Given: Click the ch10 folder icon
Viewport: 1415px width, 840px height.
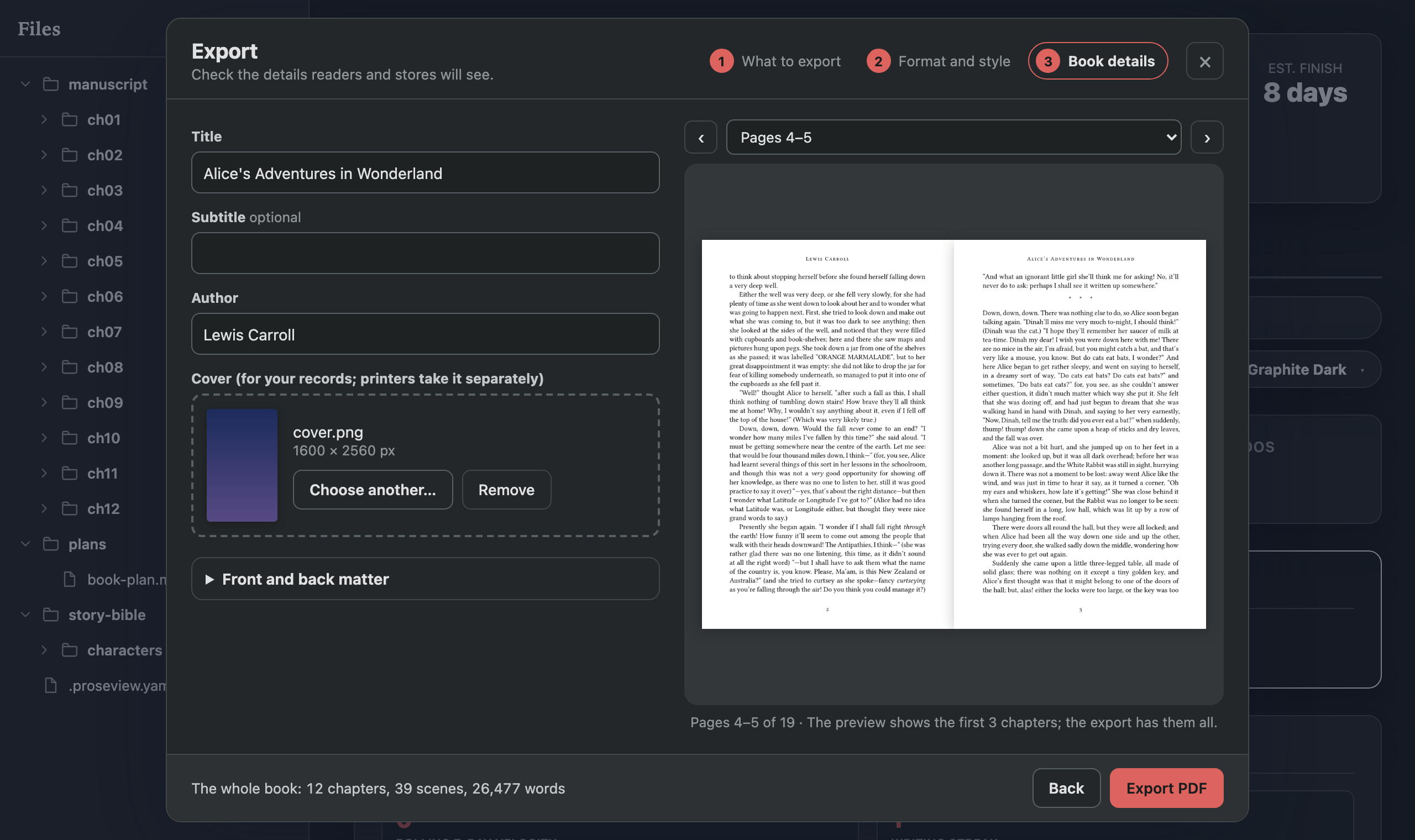Looking at the screenshot, I should tap(70, 438).
